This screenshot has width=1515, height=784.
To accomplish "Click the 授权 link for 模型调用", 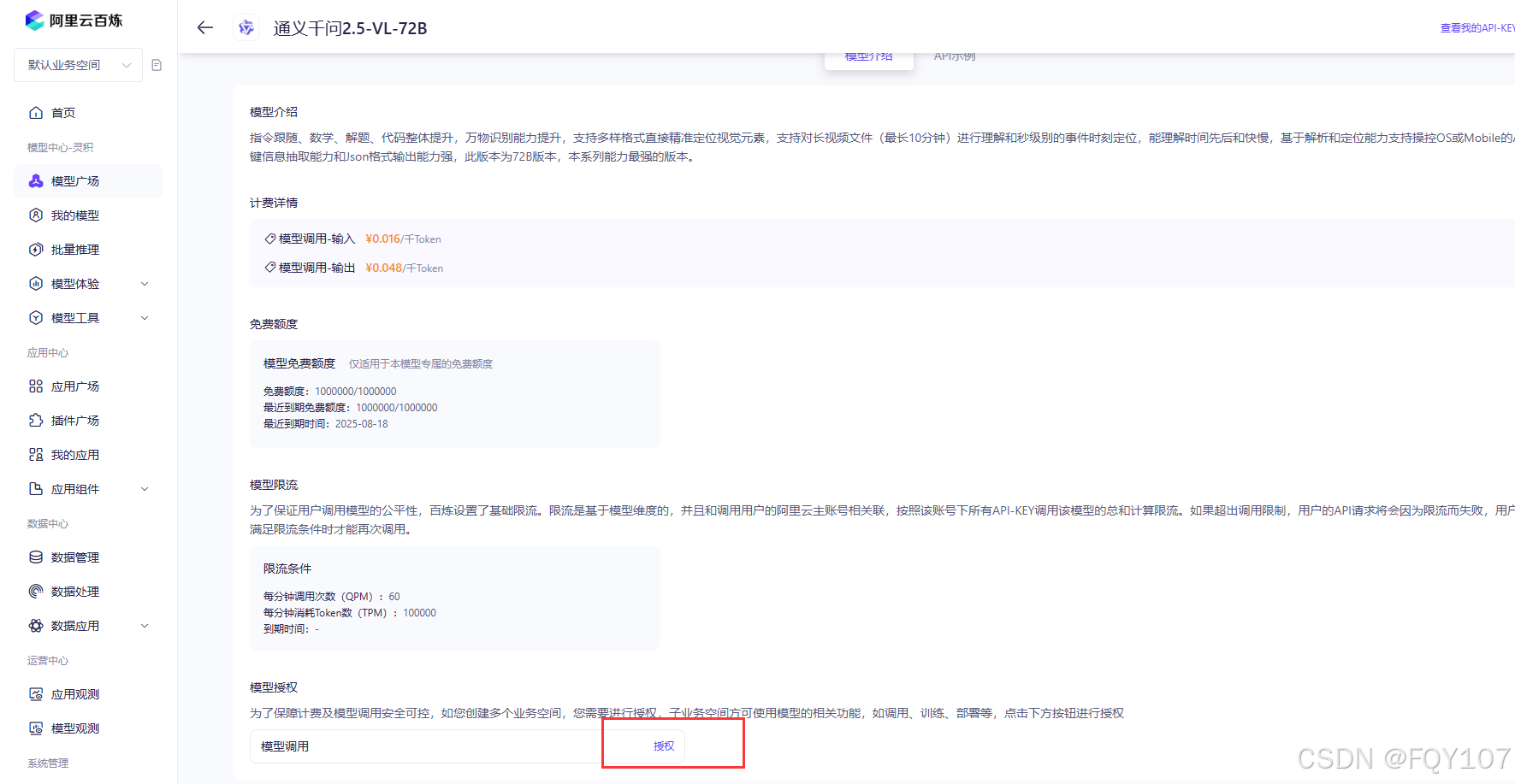I will 664,746.
